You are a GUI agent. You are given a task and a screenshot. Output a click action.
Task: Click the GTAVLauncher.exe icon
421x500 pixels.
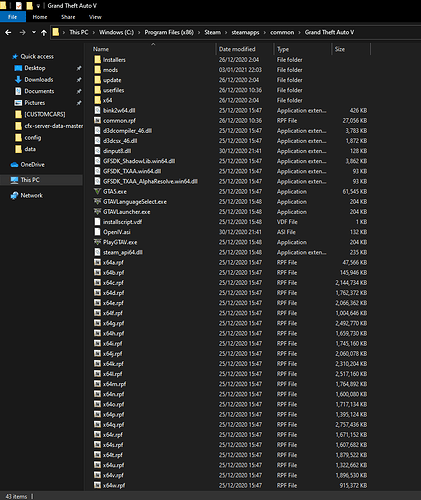tap(97, 212)
